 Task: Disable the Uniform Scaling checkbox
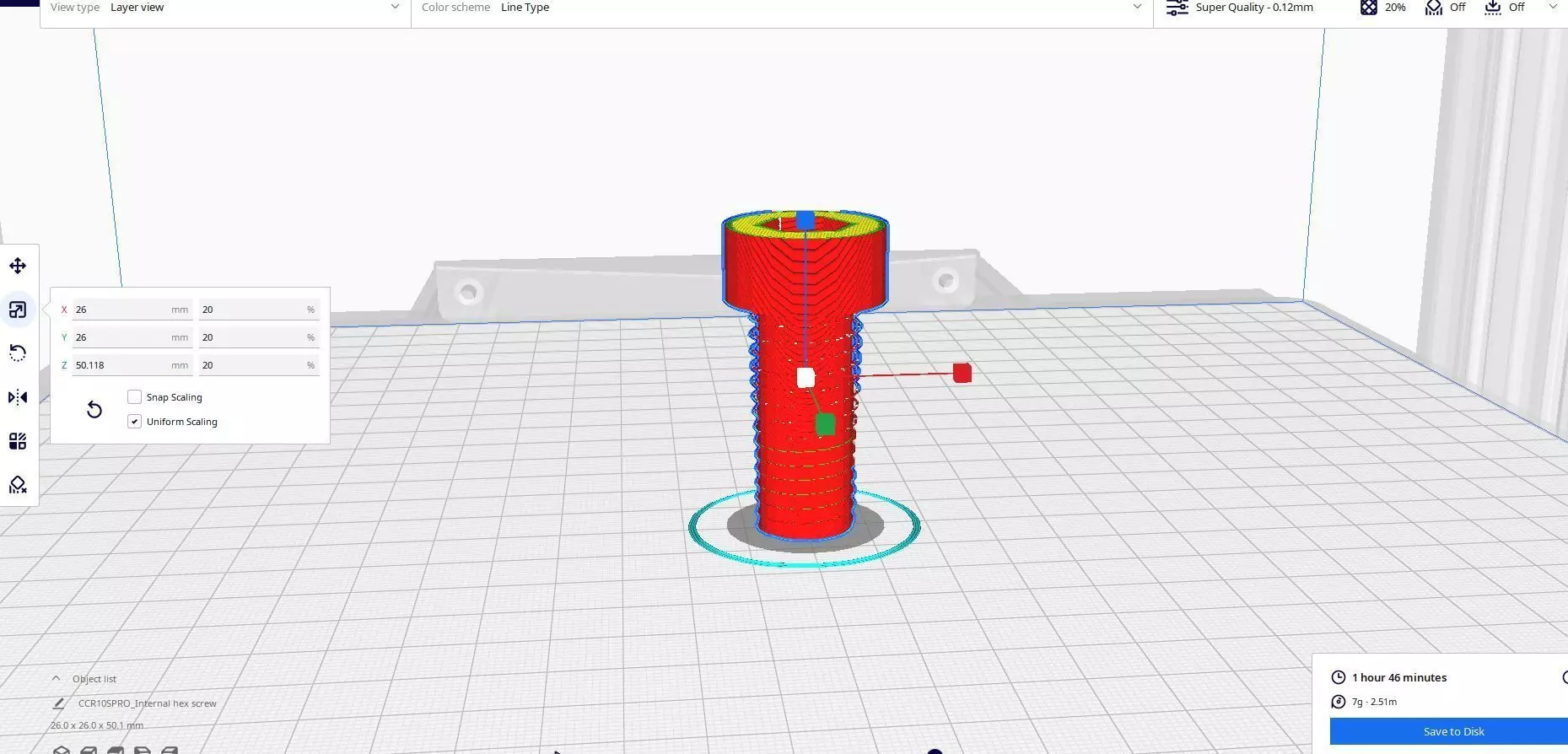pos(135,422)
